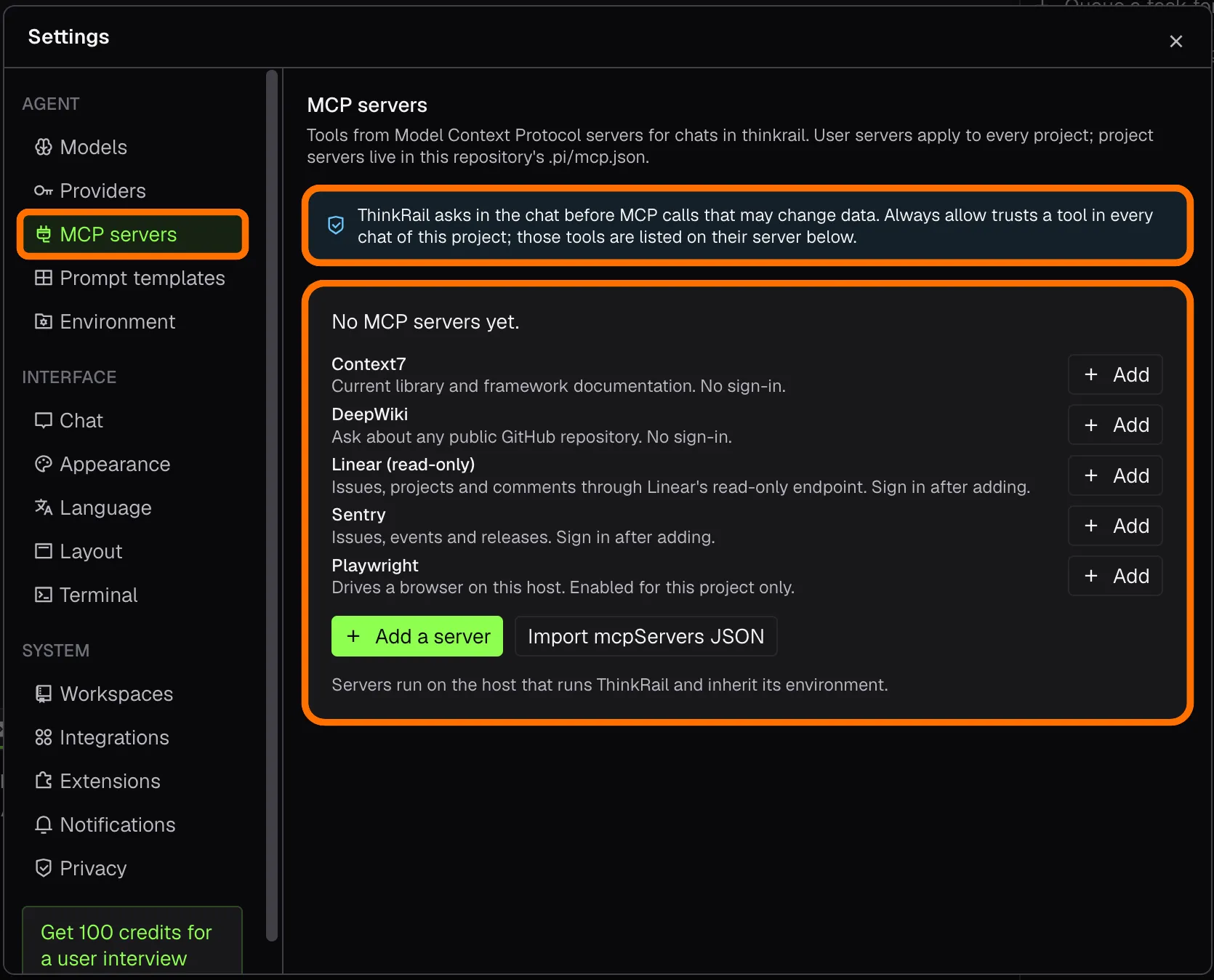Screen dimensions: 1214x980
Task: Click the Chat bubble icon
Action: tap(44, 420)
